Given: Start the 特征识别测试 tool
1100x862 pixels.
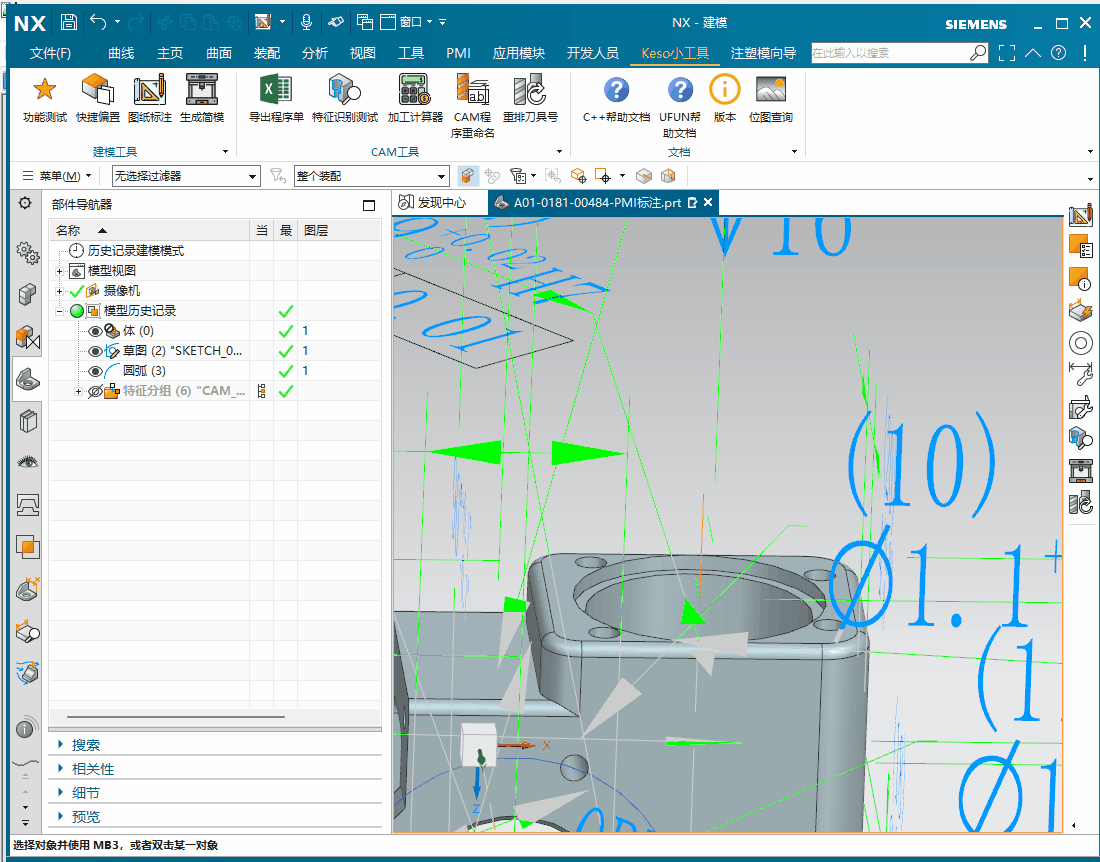Looking at the screenshot, I should click(344, 89).
